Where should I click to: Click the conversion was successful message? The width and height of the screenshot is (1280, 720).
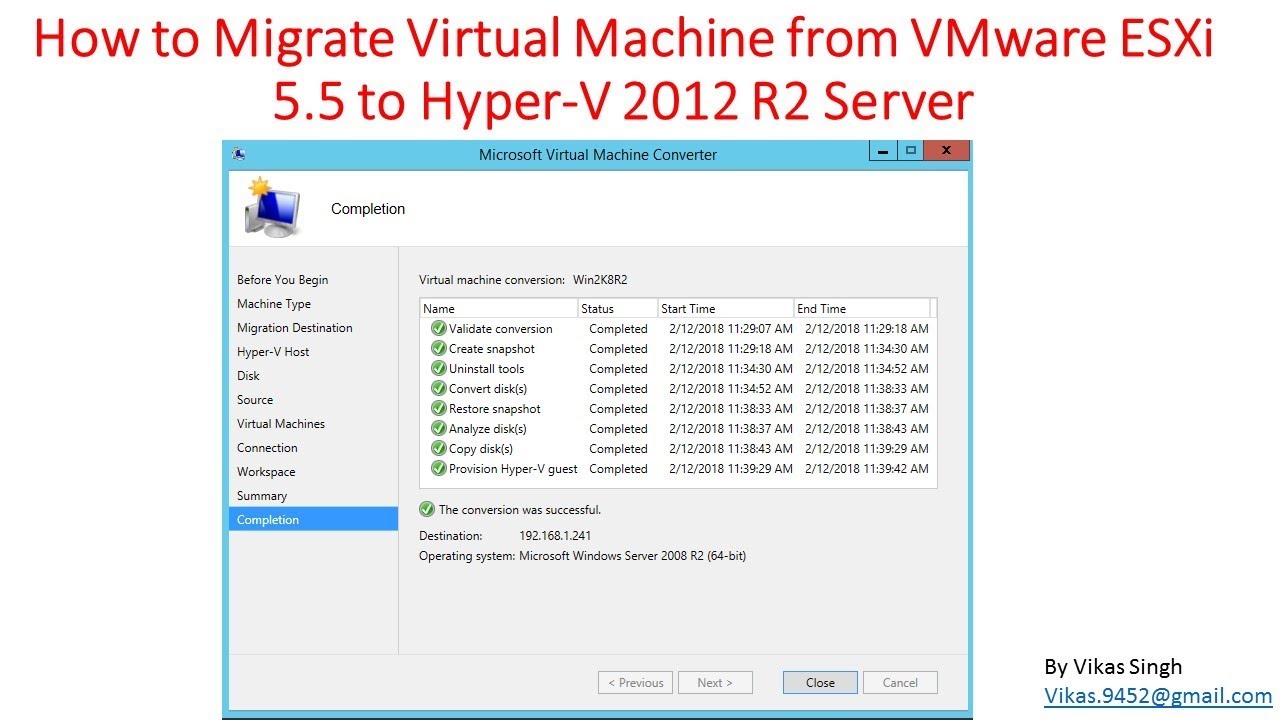click(x=520, y=510)
